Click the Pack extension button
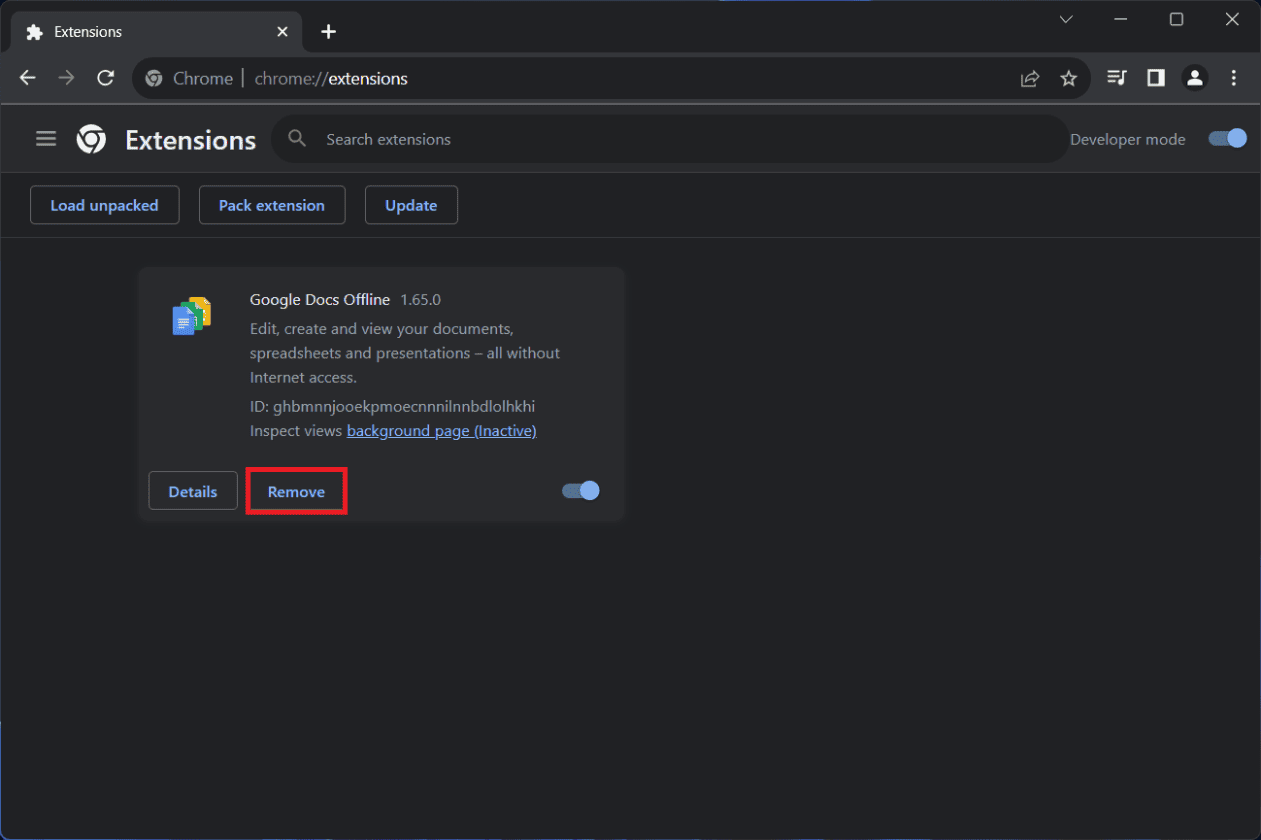The width and height of the screenshot is (1261, 840). [272, 205]
